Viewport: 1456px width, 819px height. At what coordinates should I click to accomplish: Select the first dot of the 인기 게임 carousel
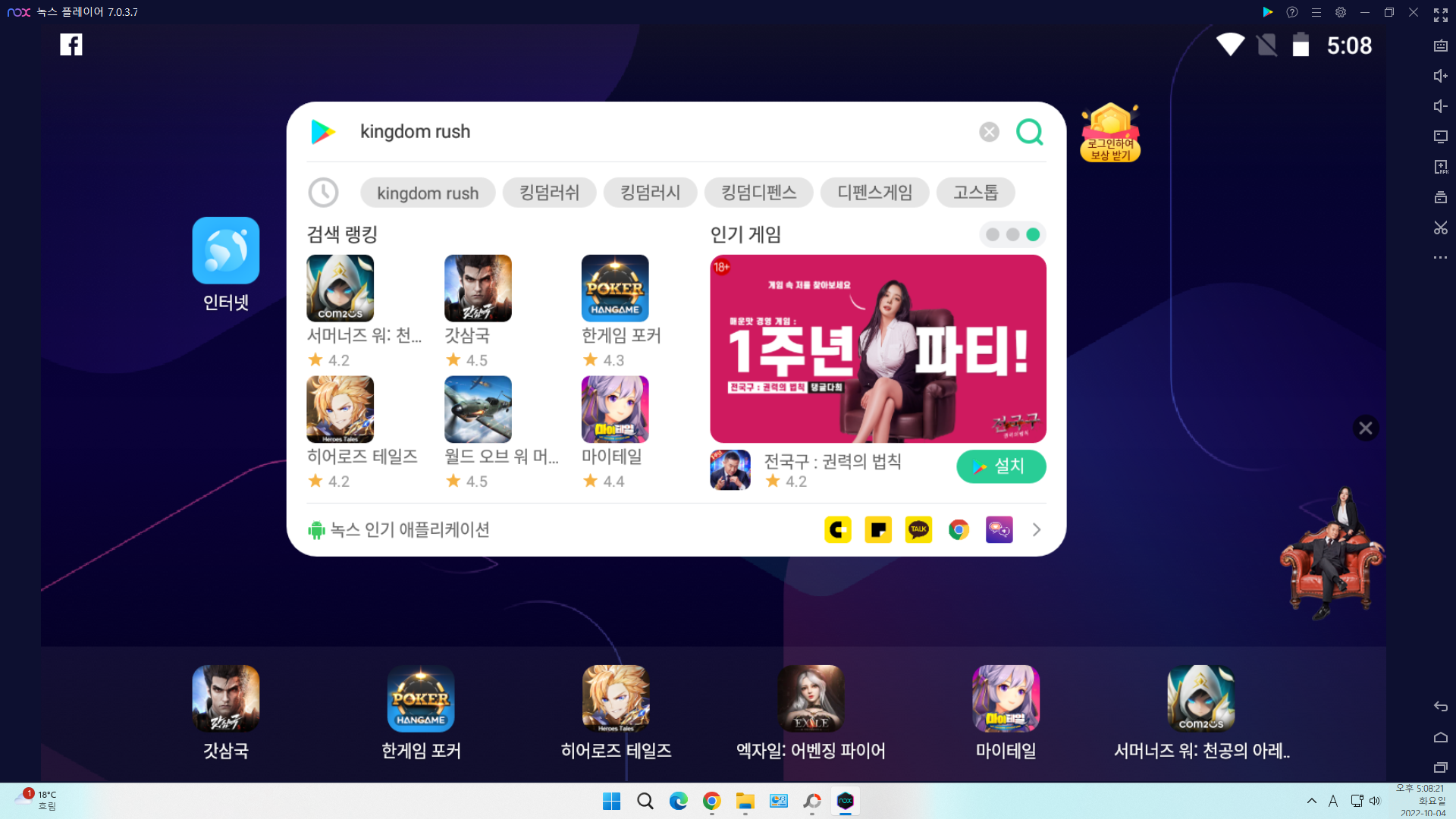[x=993, y=235]
